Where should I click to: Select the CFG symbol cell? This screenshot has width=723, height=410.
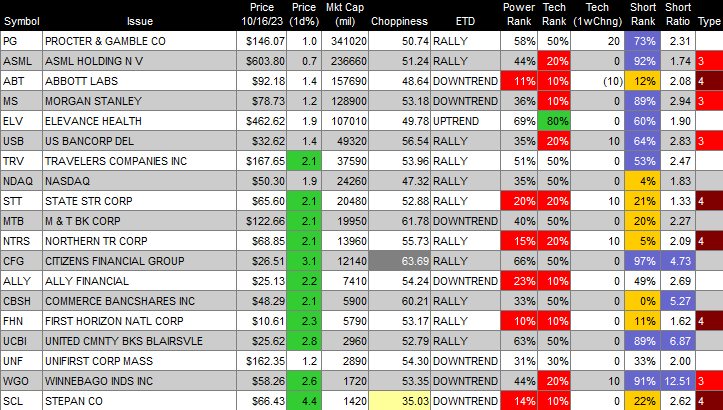pyautogui.click(x=22, y=261)
